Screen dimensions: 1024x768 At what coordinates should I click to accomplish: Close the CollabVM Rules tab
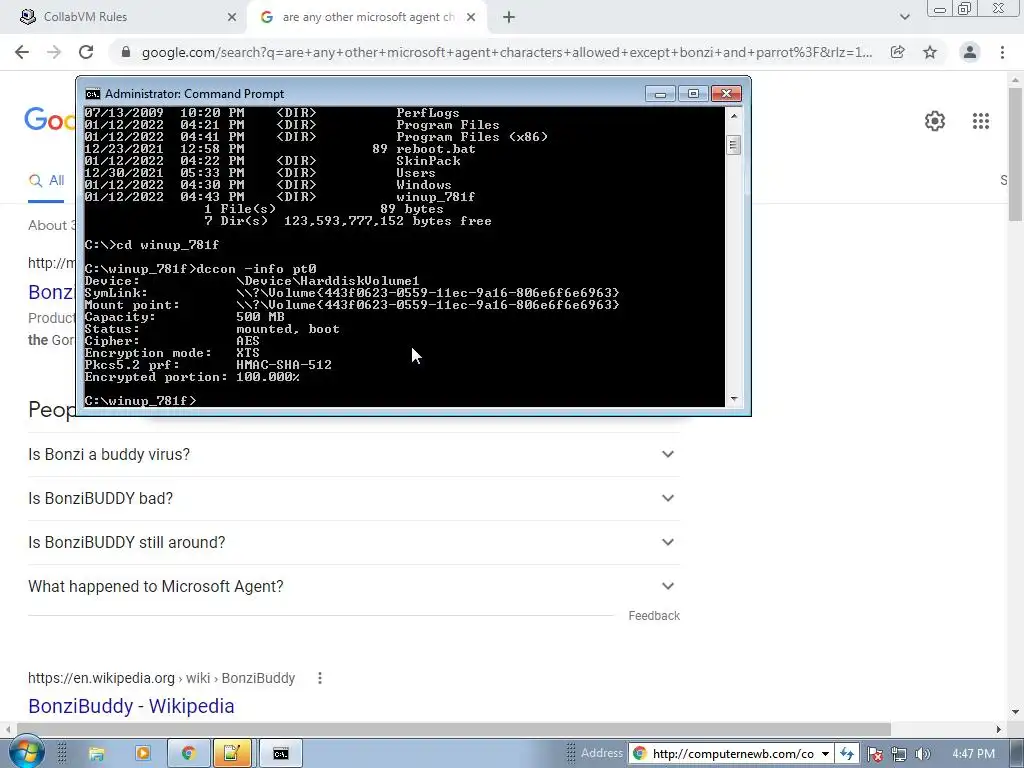[x=232, y=17]
